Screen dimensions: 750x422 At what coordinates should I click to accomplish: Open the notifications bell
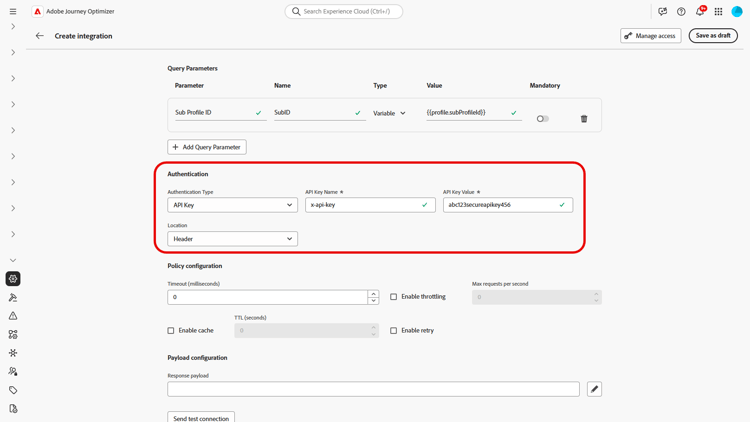pos(700,12)
